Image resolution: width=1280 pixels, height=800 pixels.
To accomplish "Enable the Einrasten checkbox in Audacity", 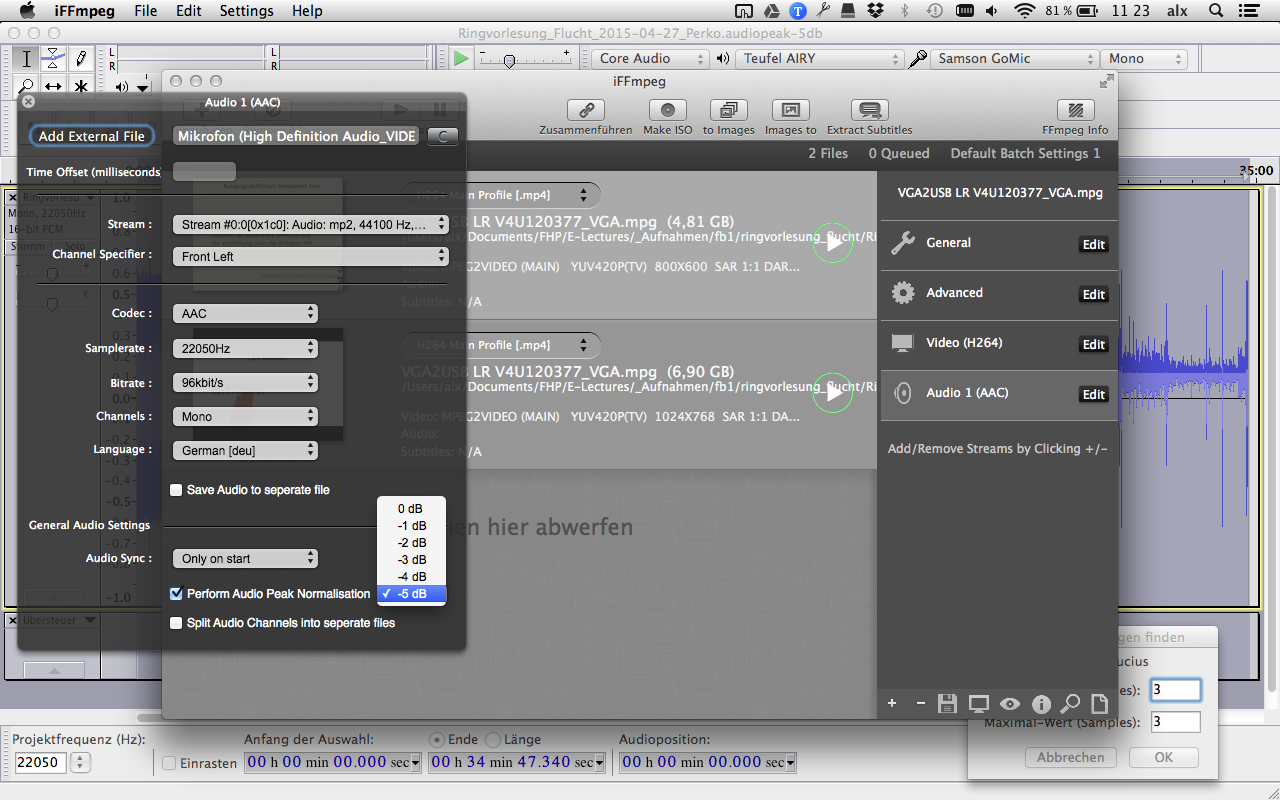I will 169,763.
